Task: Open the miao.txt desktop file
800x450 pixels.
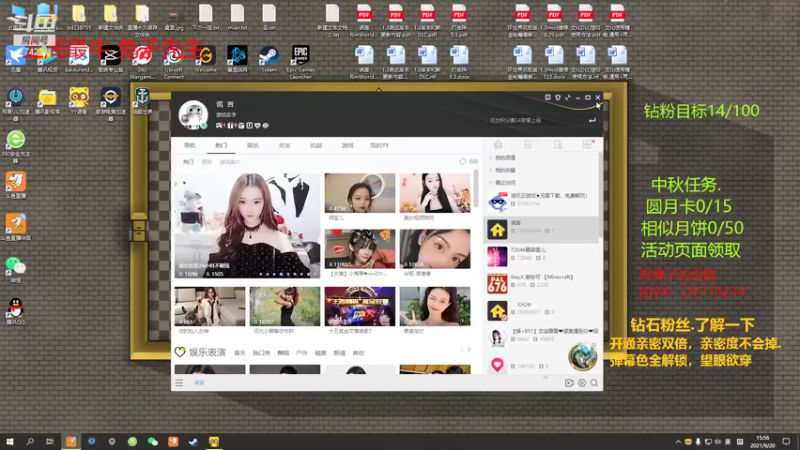Action: [237, 17]
